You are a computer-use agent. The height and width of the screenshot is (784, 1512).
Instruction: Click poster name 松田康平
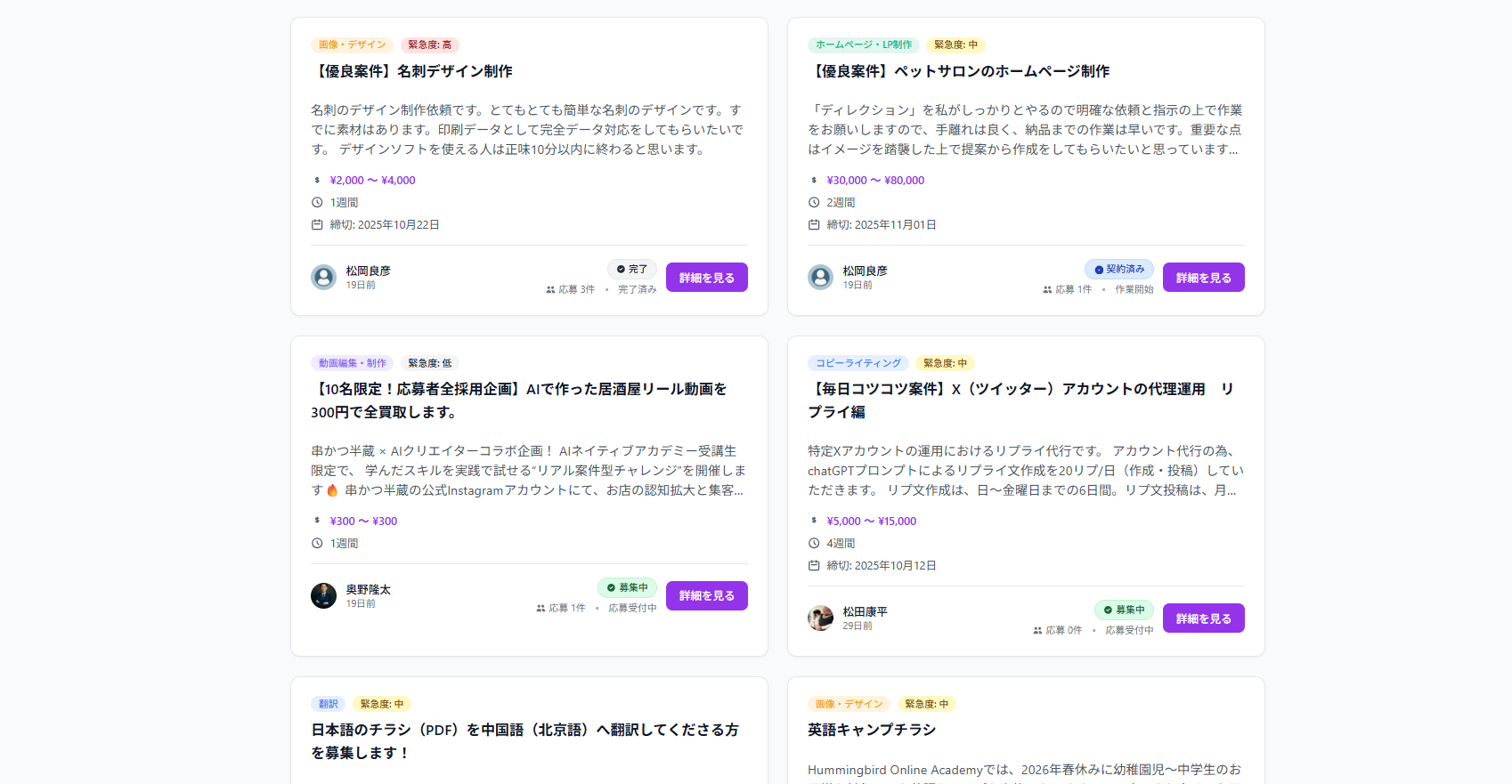866,611
